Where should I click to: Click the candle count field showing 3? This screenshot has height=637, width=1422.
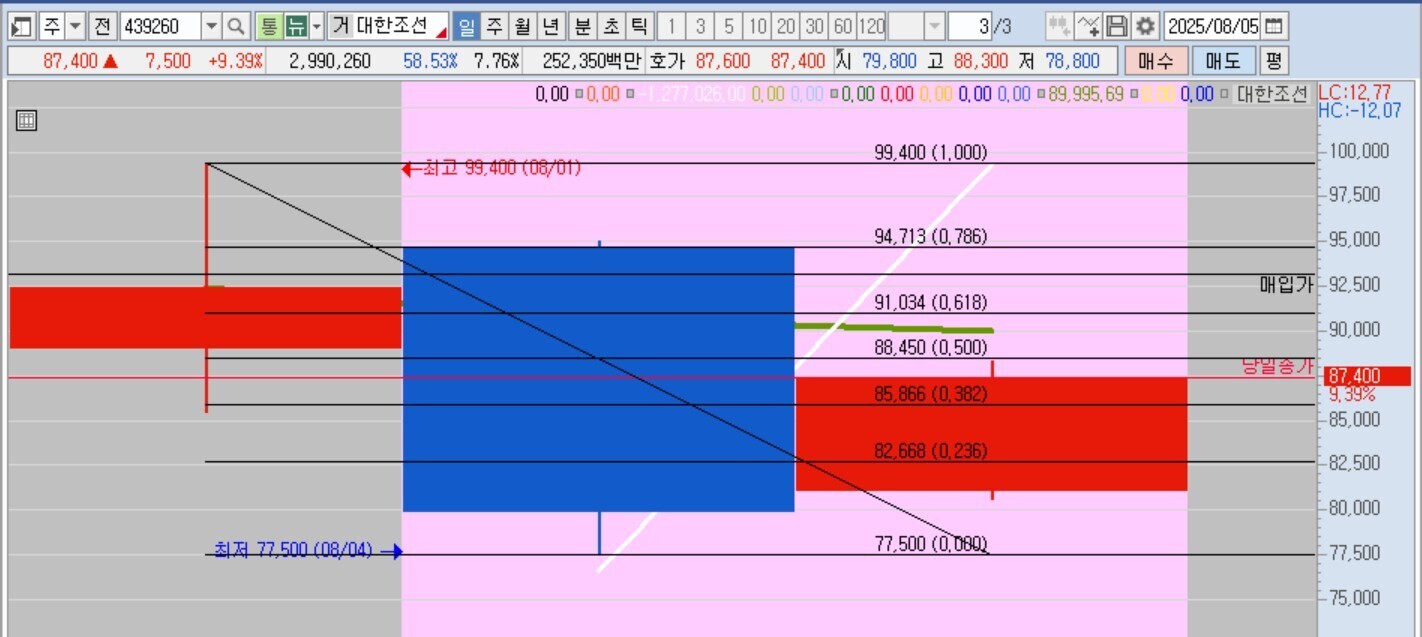click(970, 26)
